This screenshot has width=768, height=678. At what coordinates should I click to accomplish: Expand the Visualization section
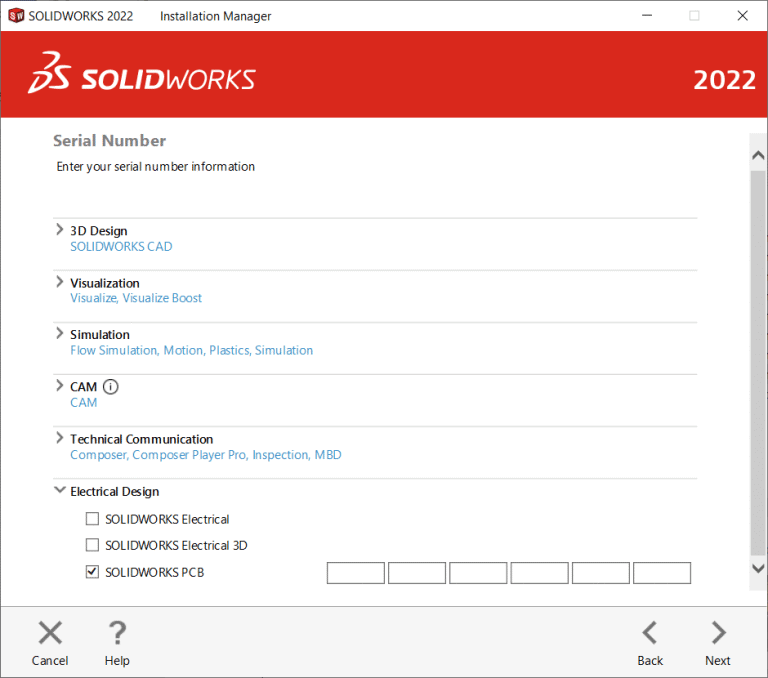click(x=59, y=282)
